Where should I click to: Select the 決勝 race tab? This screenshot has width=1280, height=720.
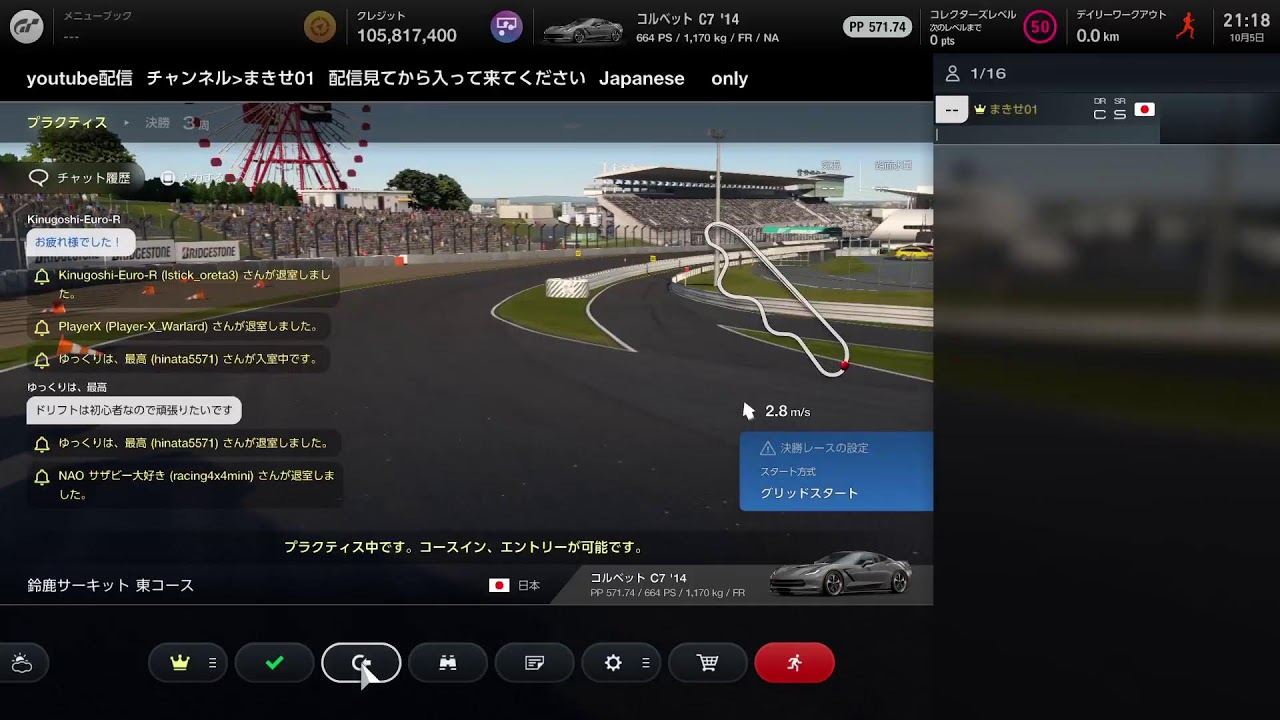tap(158, 123)
